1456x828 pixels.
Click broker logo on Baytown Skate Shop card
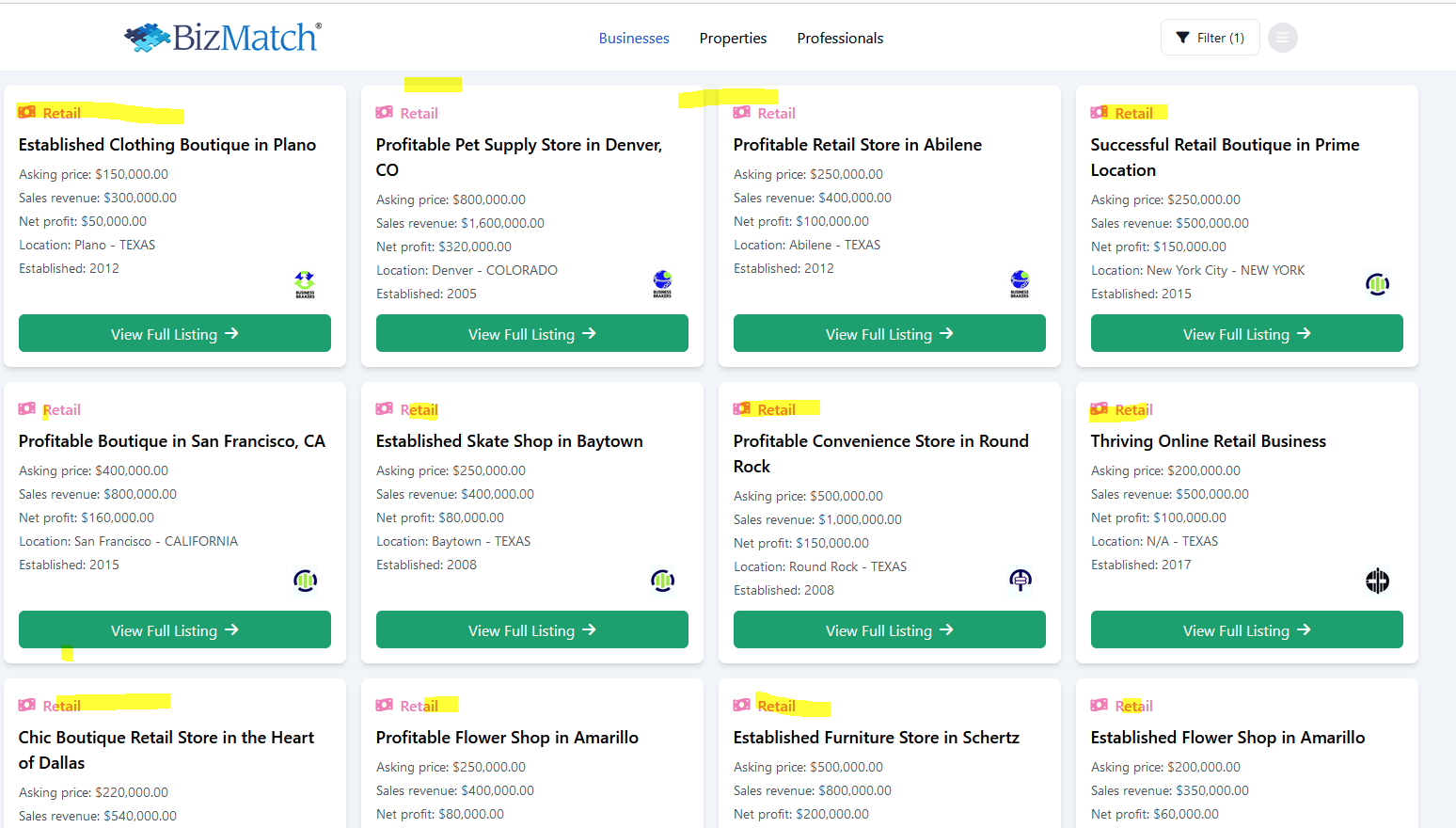coord(662,581)
